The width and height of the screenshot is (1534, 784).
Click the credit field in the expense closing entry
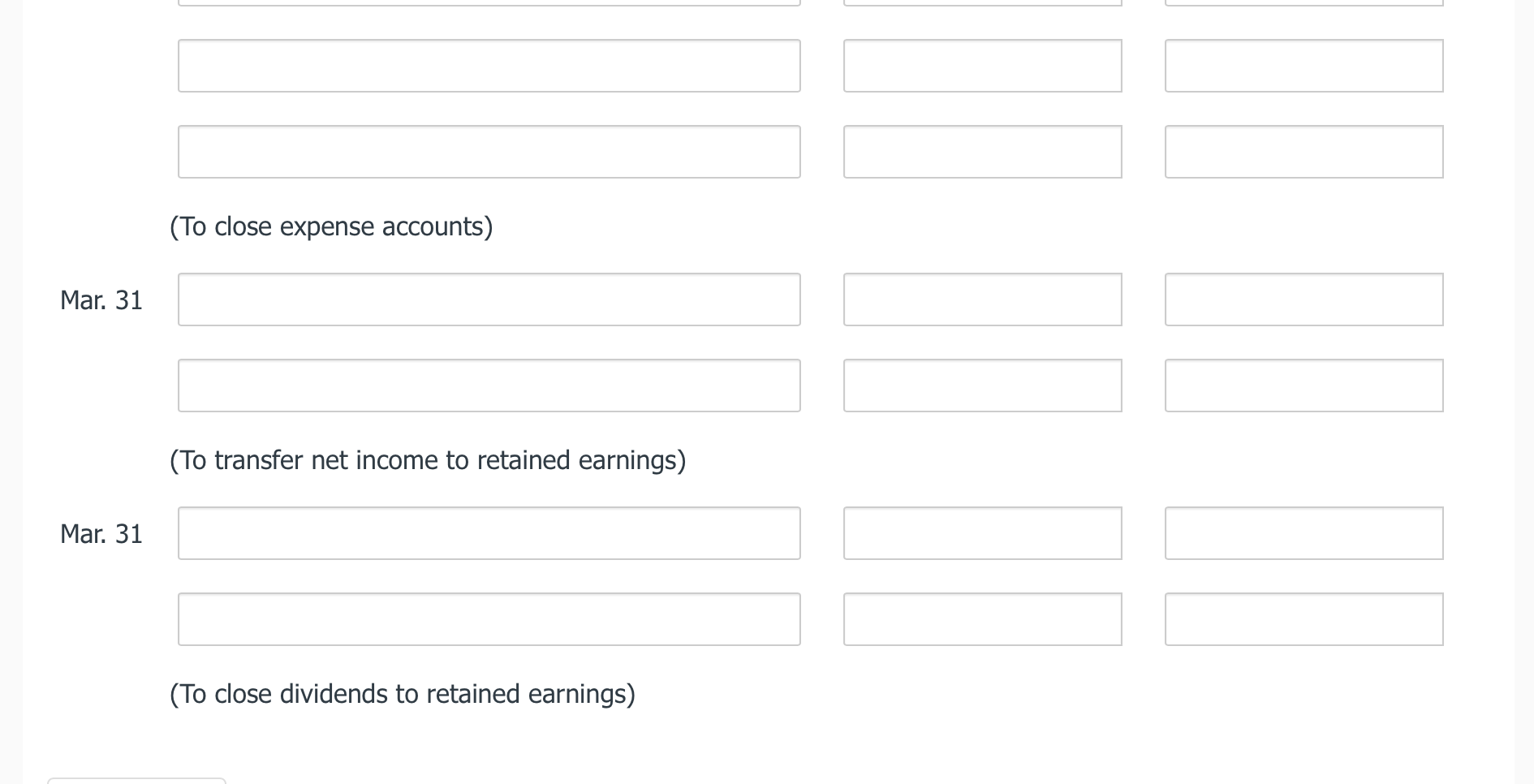[1303, 151]
